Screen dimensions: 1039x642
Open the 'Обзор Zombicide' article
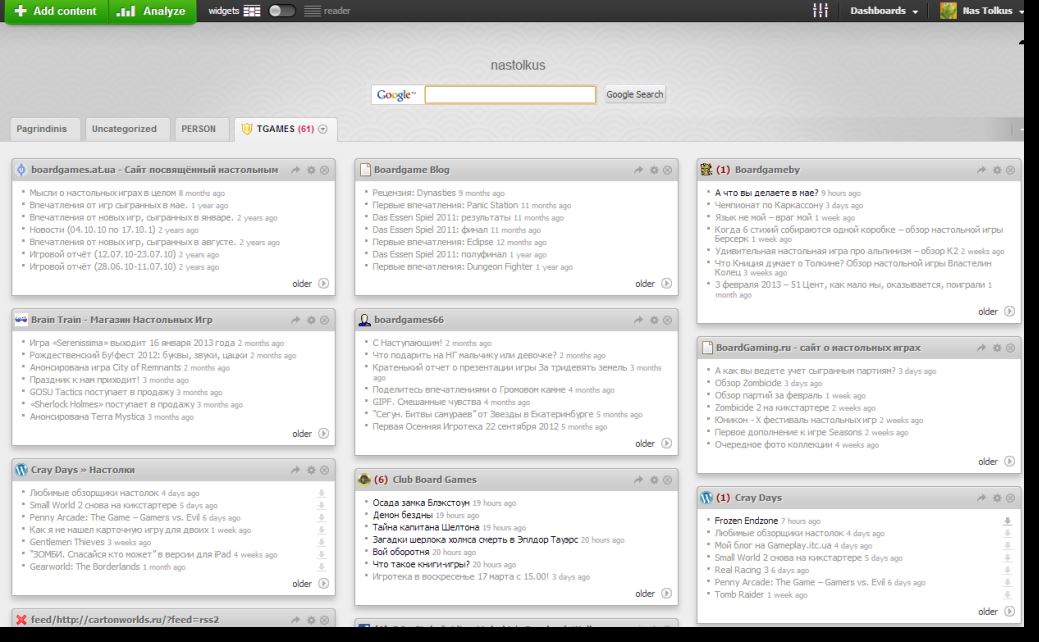pyautogui.click(x=748, y=383)
